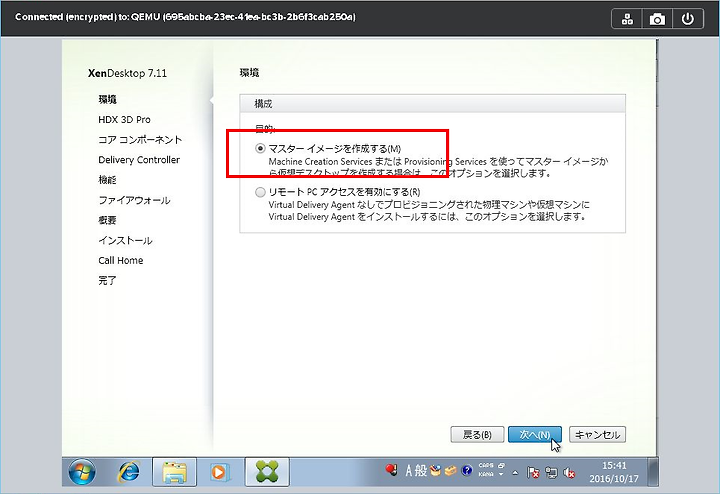
Task: Open the 概要 step in the sidebar
Action: tap(107, 220)
